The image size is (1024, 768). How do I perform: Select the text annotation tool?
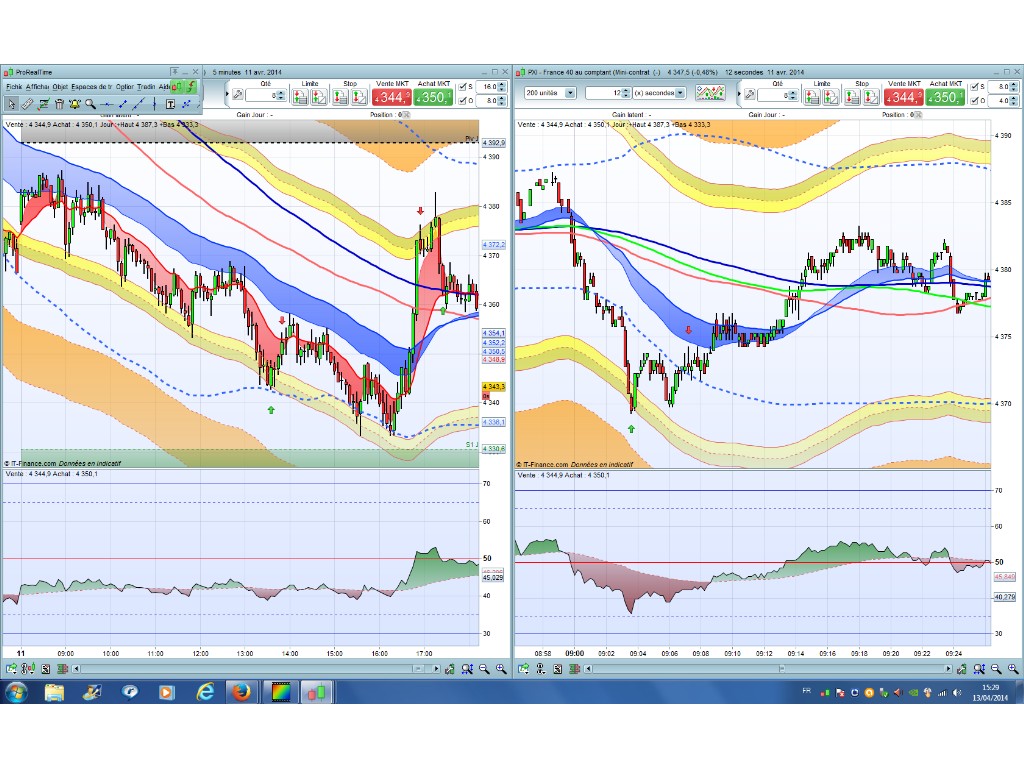[170, 104]
